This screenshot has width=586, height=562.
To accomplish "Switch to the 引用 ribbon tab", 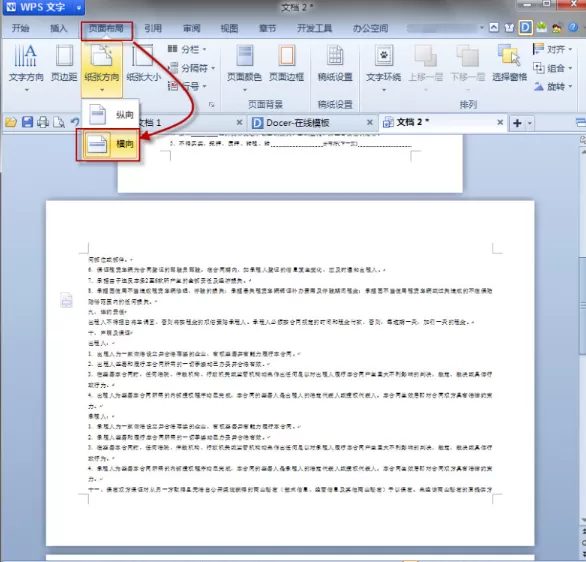I will [153, 28].
